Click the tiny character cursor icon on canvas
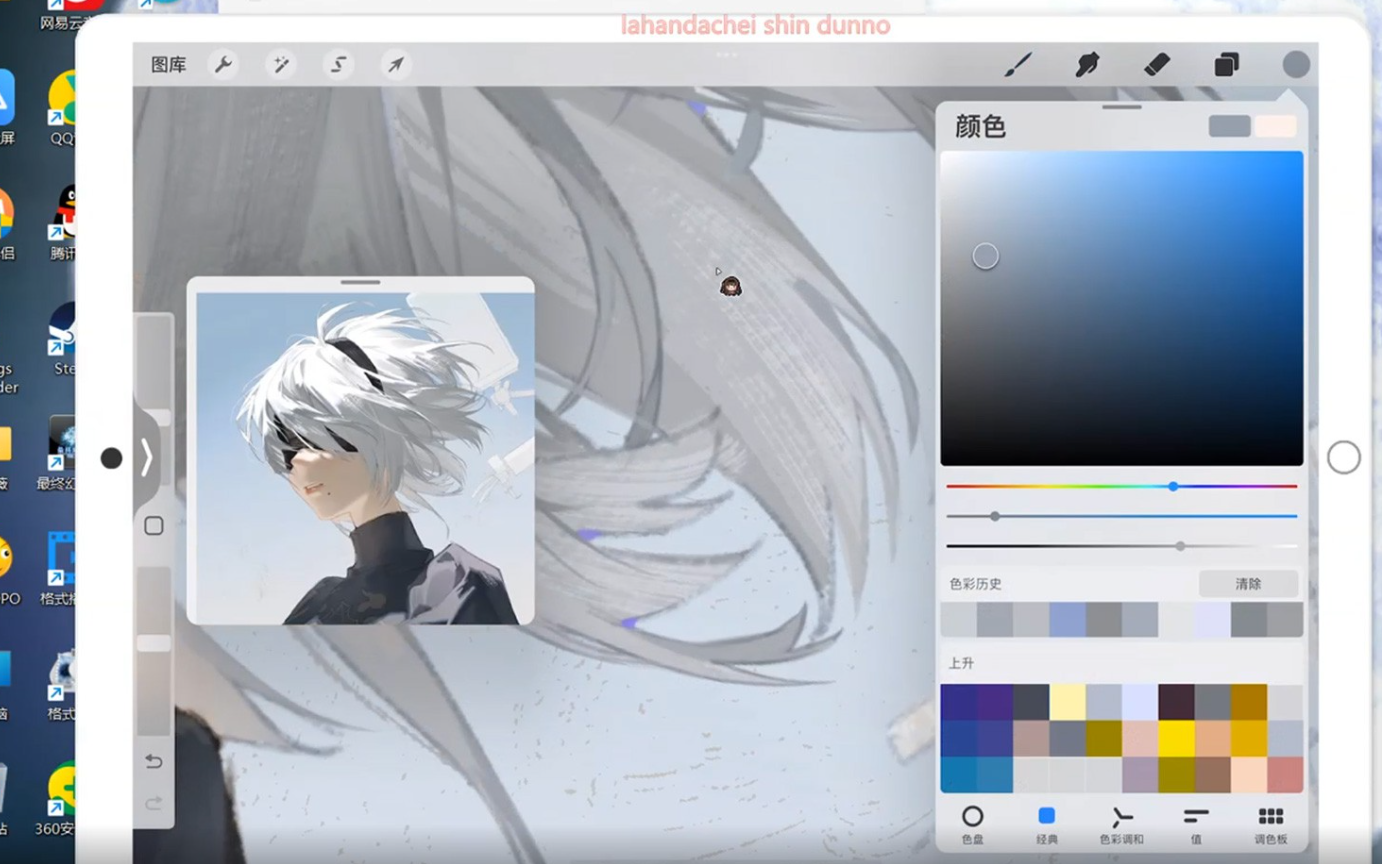1382x864 pixels. click(731, 287)
